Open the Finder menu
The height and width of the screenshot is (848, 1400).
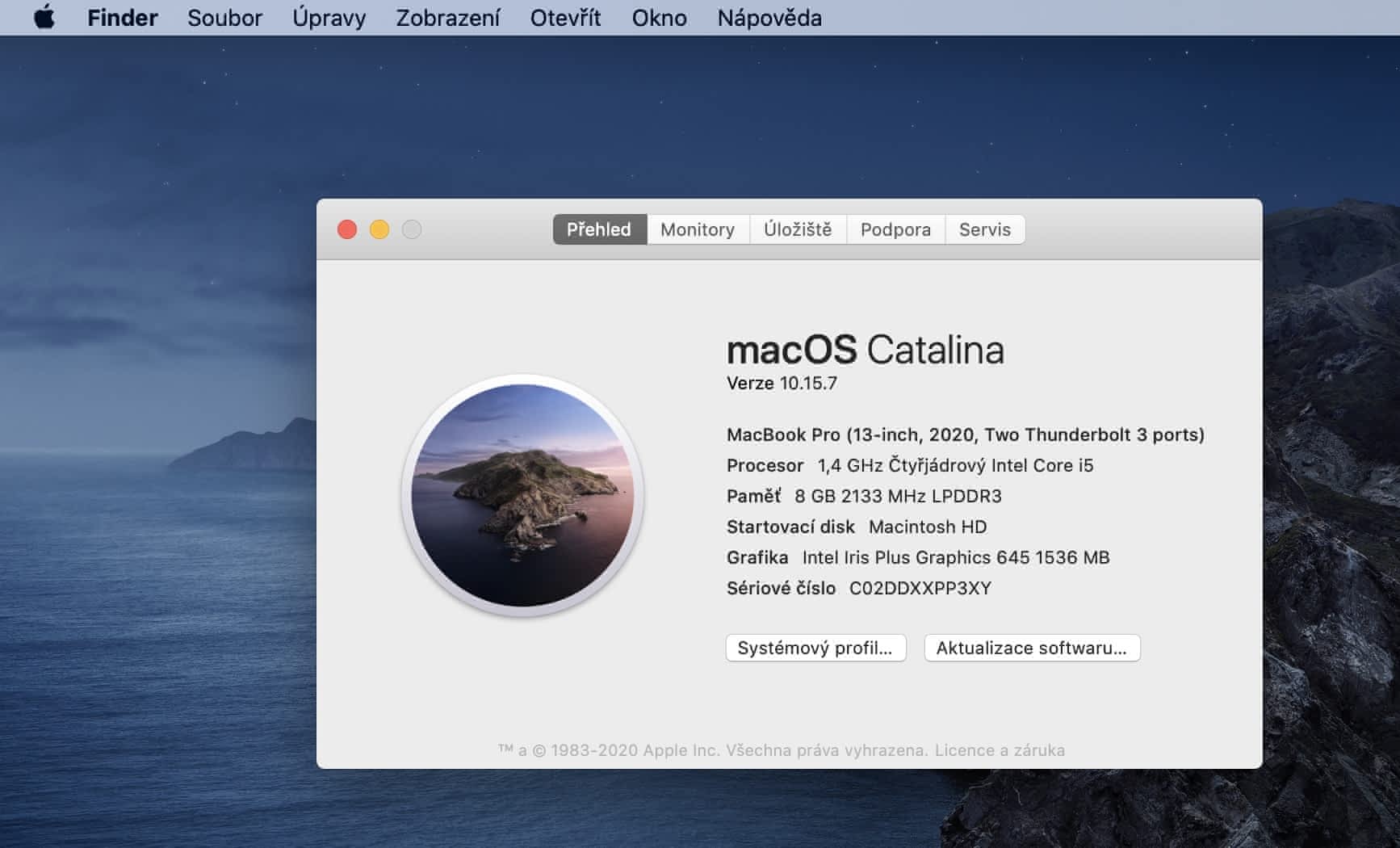[x=123, y=18]
